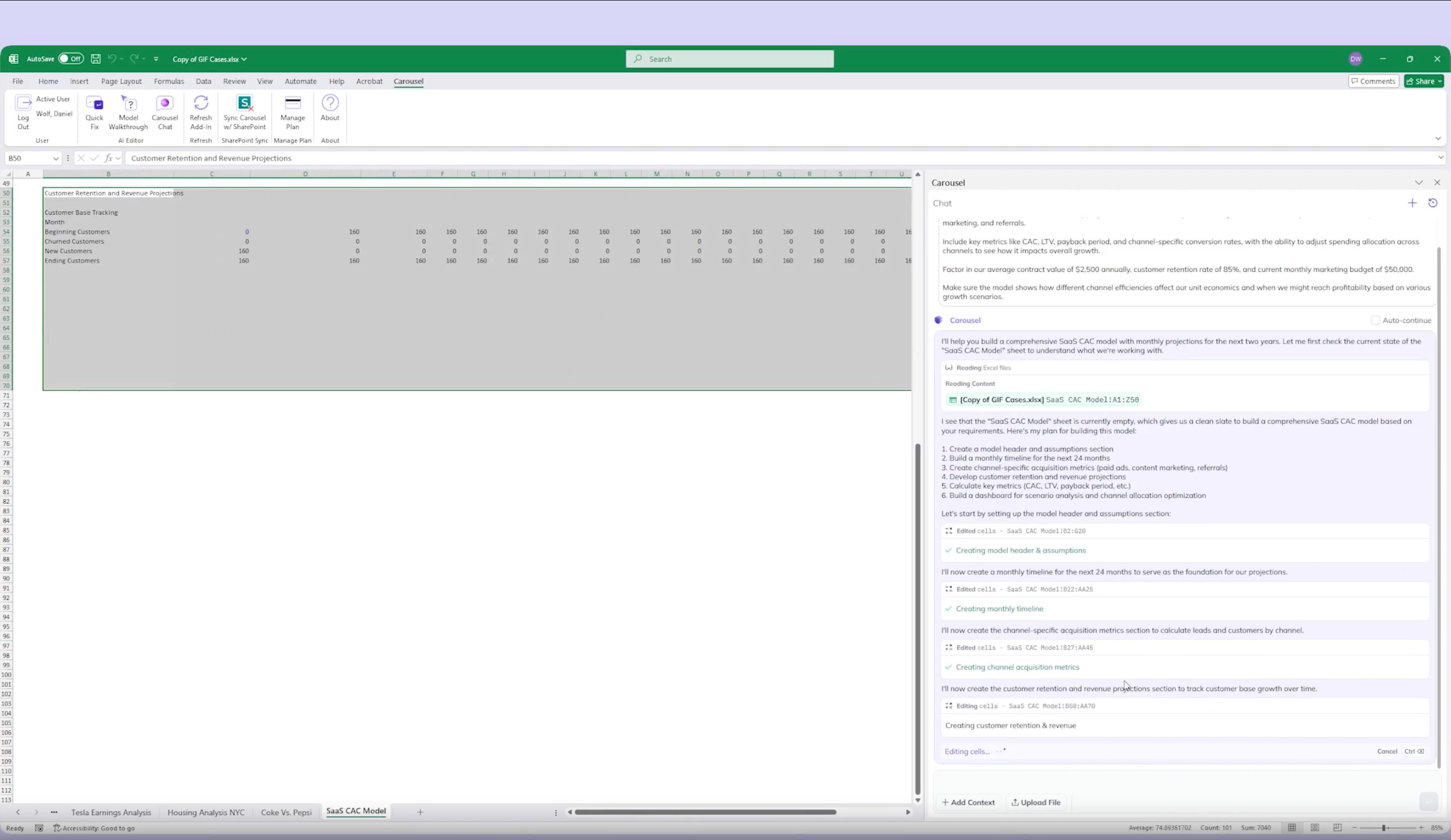Click the Refresh Add-In icon

click(x=201, y=104)
